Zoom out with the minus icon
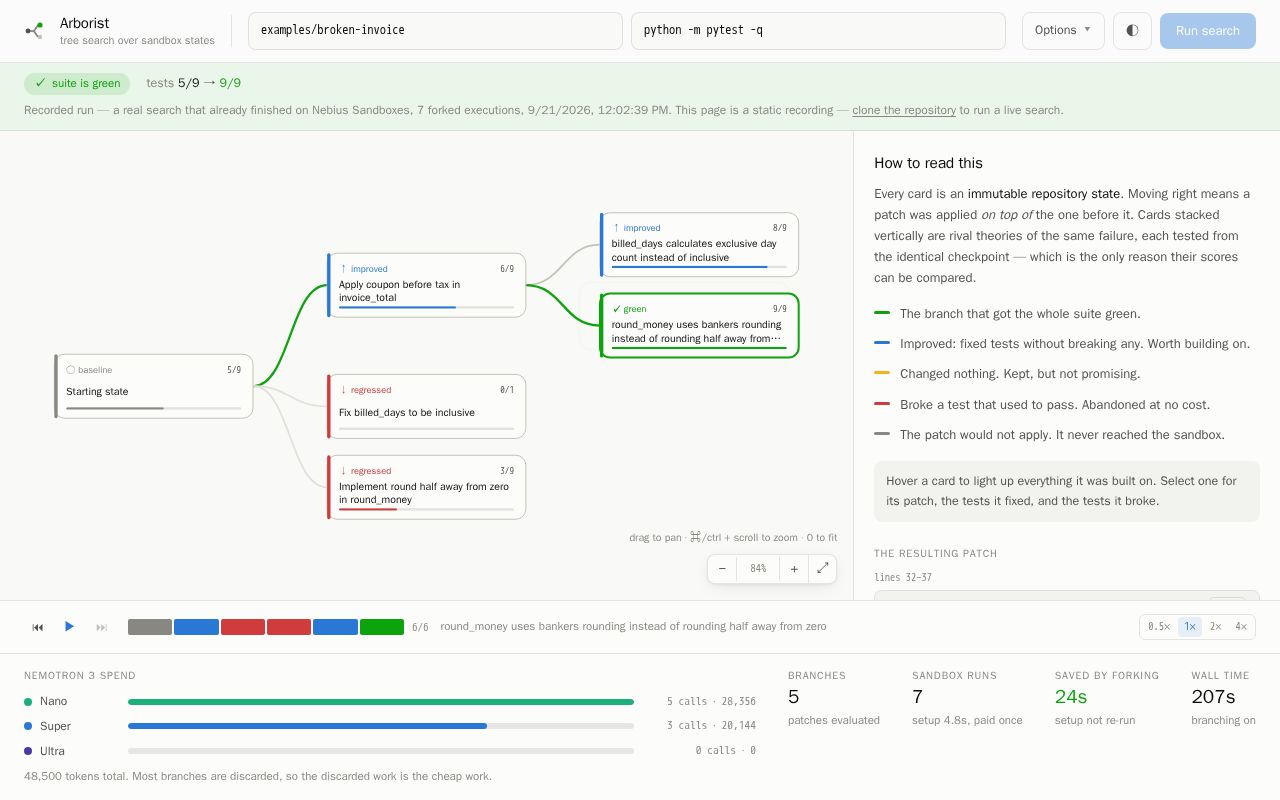The height and width of the screenshot is (800, 1280). pyautogui.click(x=722, y=569)
